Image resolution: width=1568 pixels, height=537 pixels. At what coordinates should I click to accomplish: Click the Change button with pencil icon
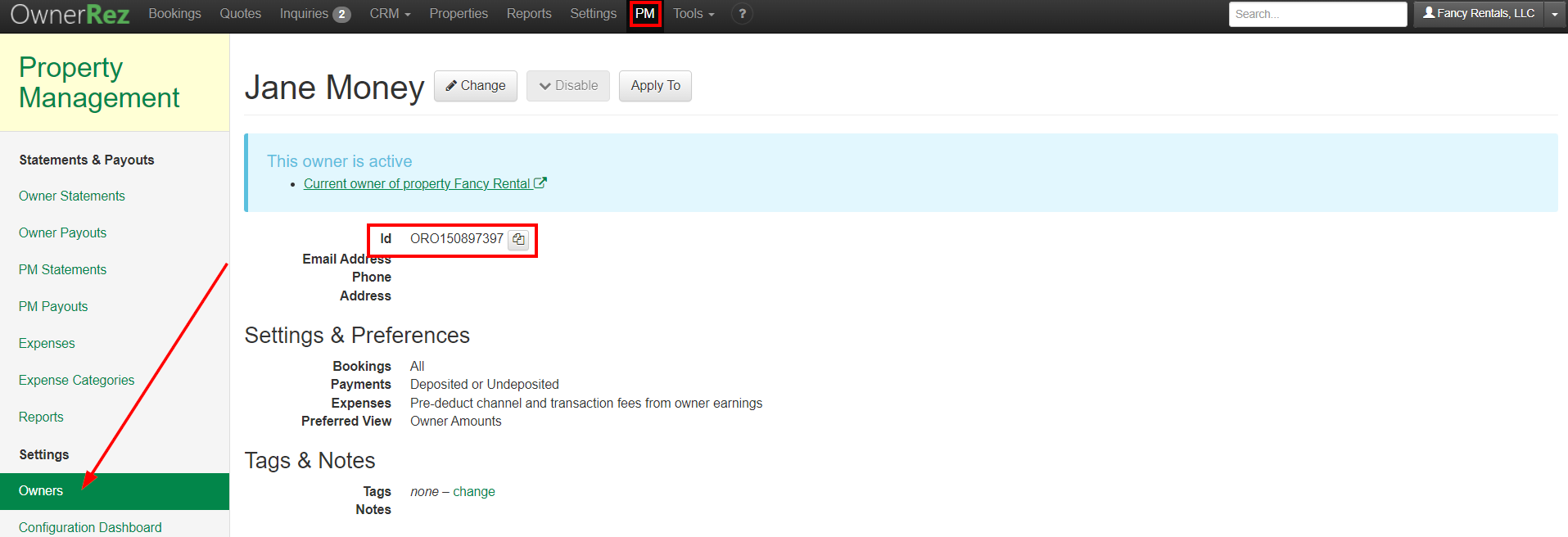point(476,86)
